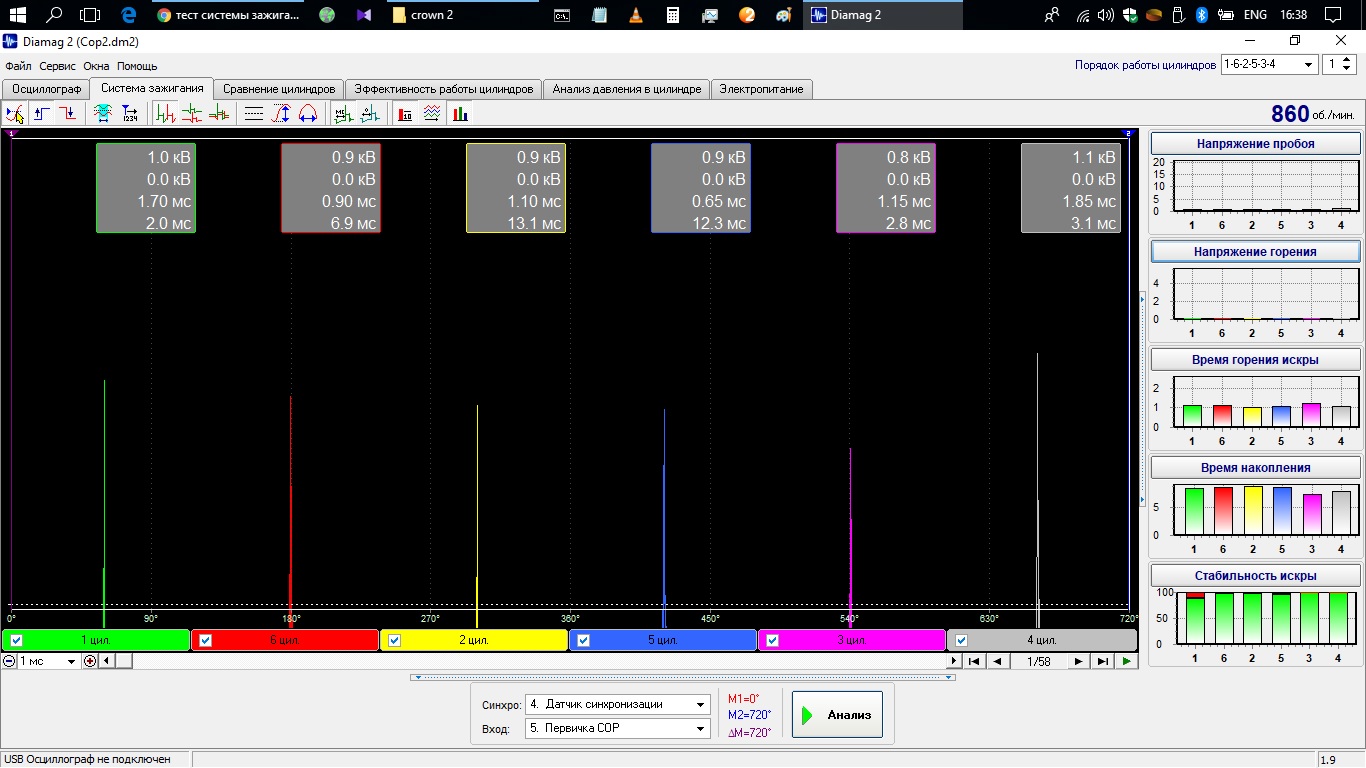The height and width of the screenshot is (768, 1366).
Task: Switch to Анализ давления в цилиндре tab
Action: pos(627,89)
